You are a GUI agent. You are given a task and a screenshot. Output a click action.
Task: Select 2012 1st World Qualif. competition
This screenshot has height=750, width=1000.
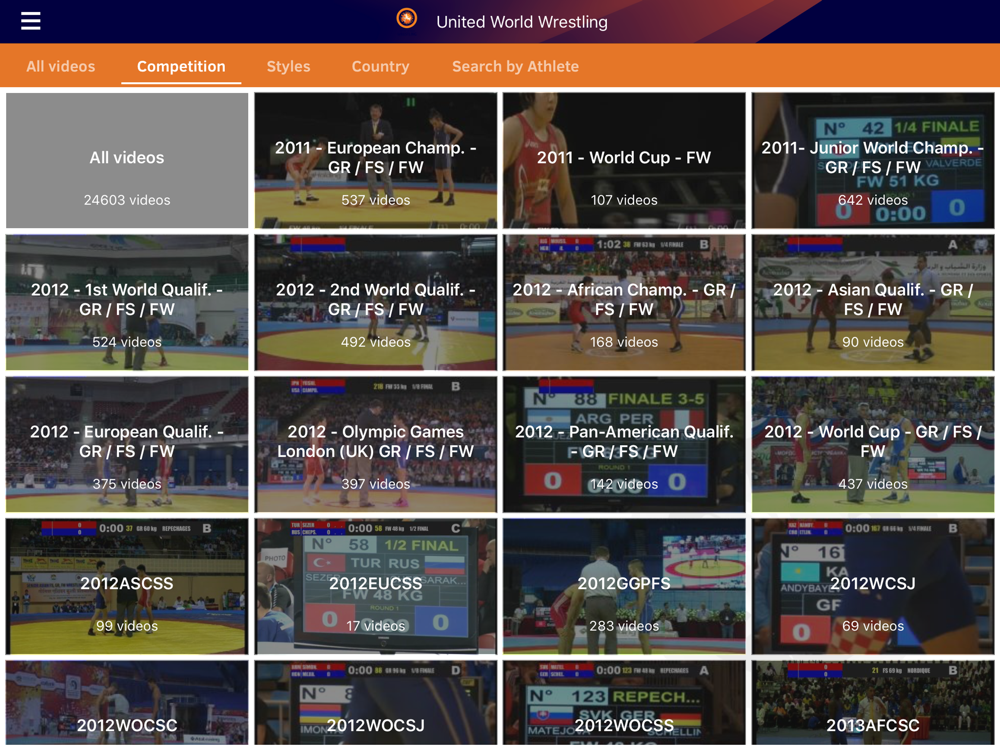tap(127, 302)
